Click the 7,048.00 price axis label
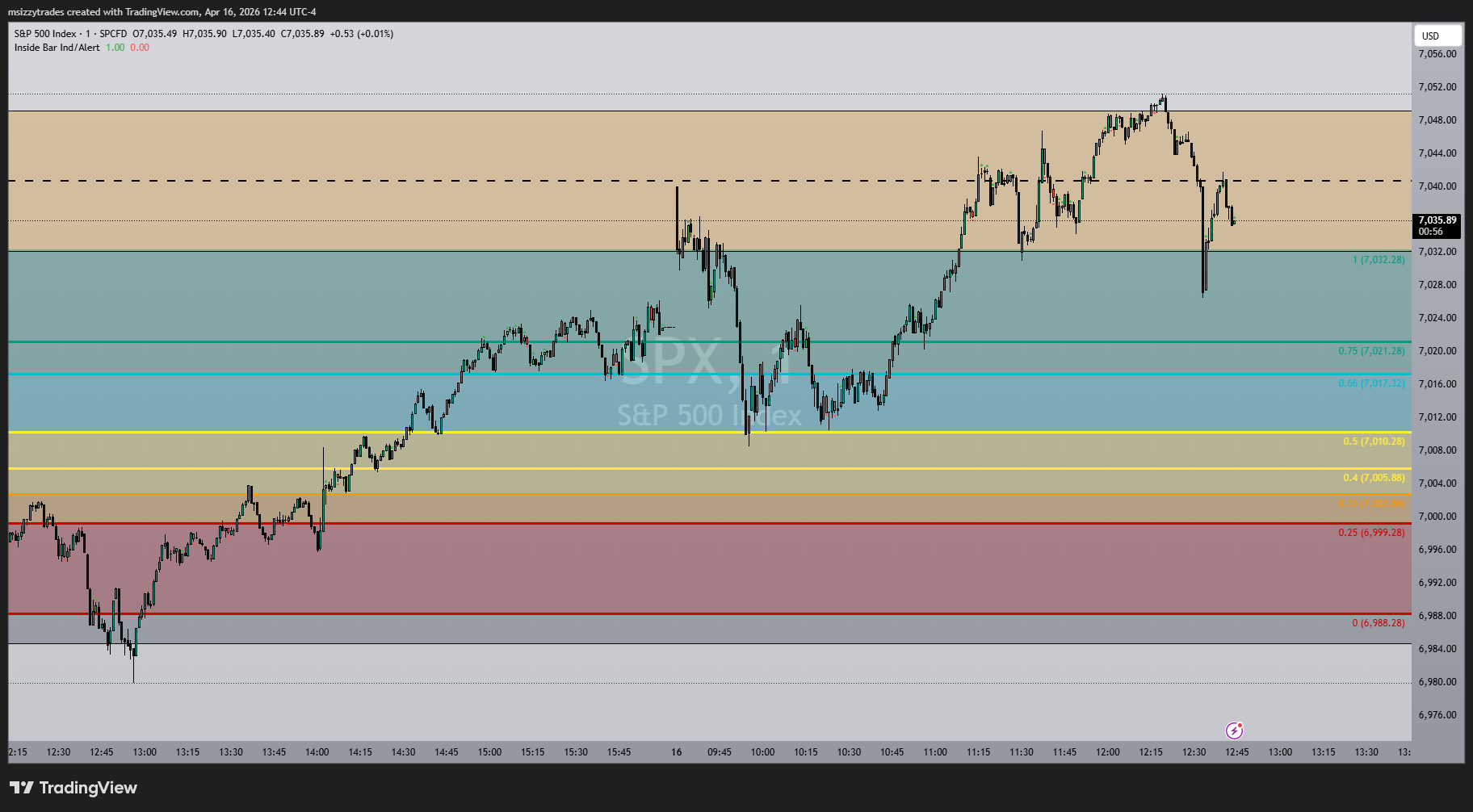 1437,120
